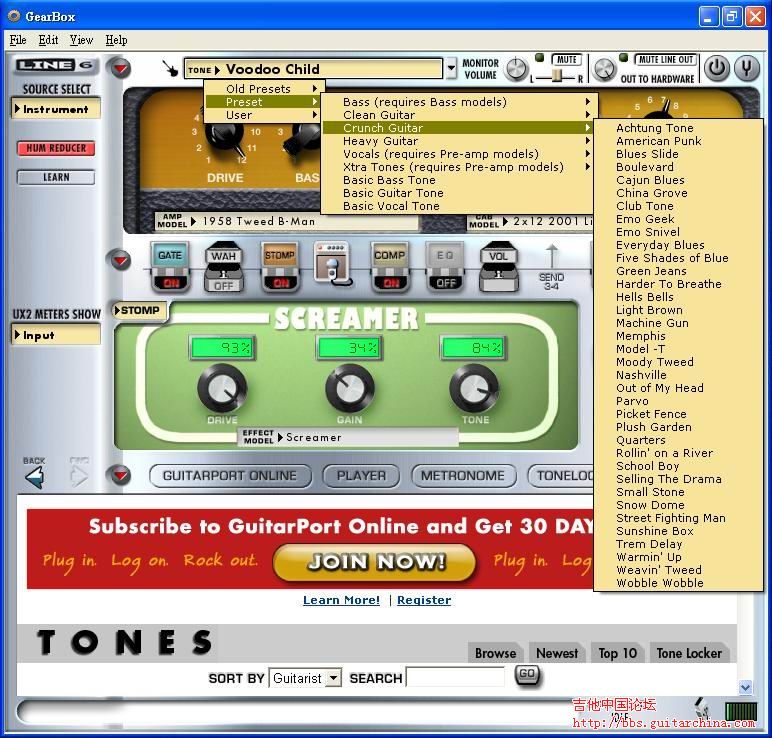Image resolution: width=772 pixels, height=738 pixels.
Task: Open the Learn More! link
Action: [x=341, y=600]
